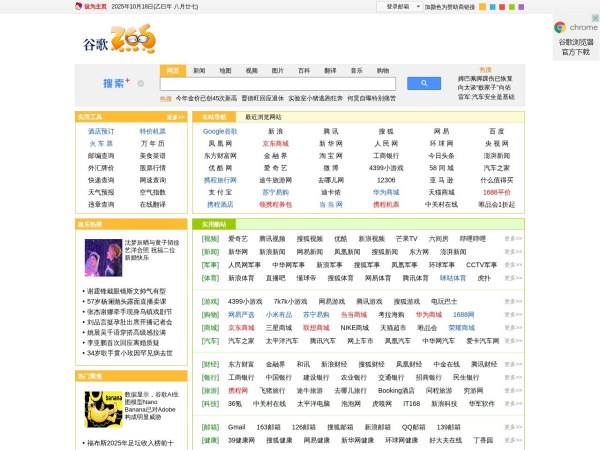Screen dimensions: 600x450
Task: Click the blue magnifier search button
Action: pyautogui.click(x=424, y=83)
